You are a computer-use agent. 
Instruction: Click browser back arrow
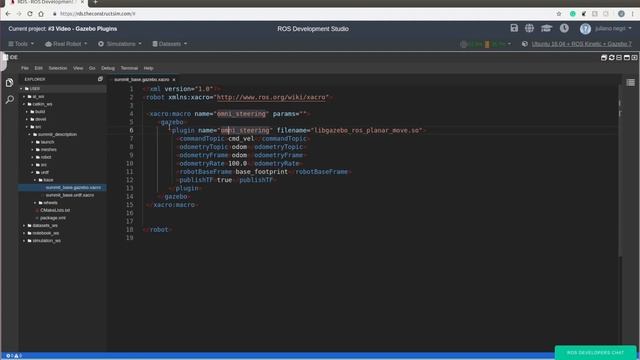coord(8,13)
